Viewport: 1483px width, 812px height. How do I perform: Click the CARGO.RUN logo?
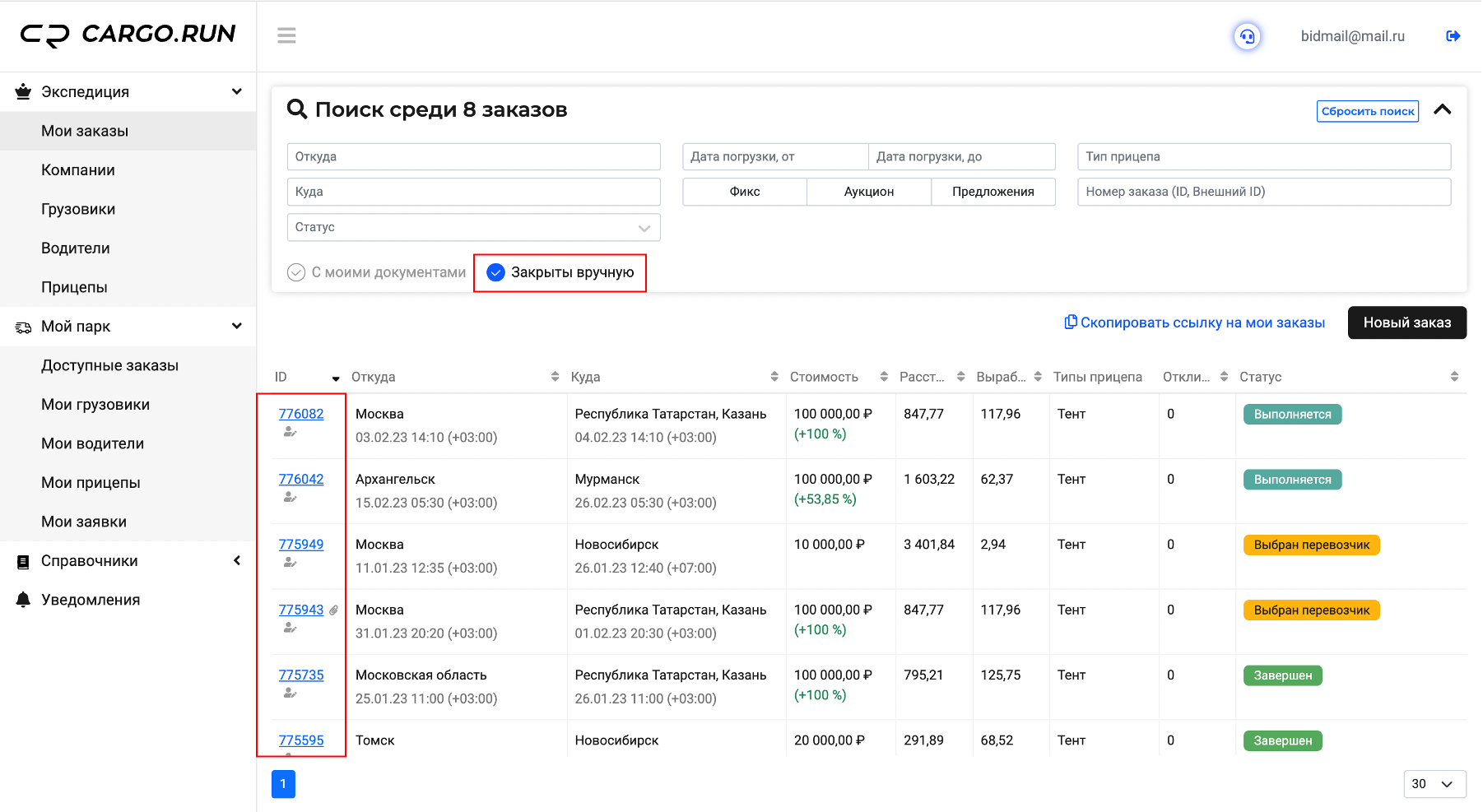click(x=128, y=35)
